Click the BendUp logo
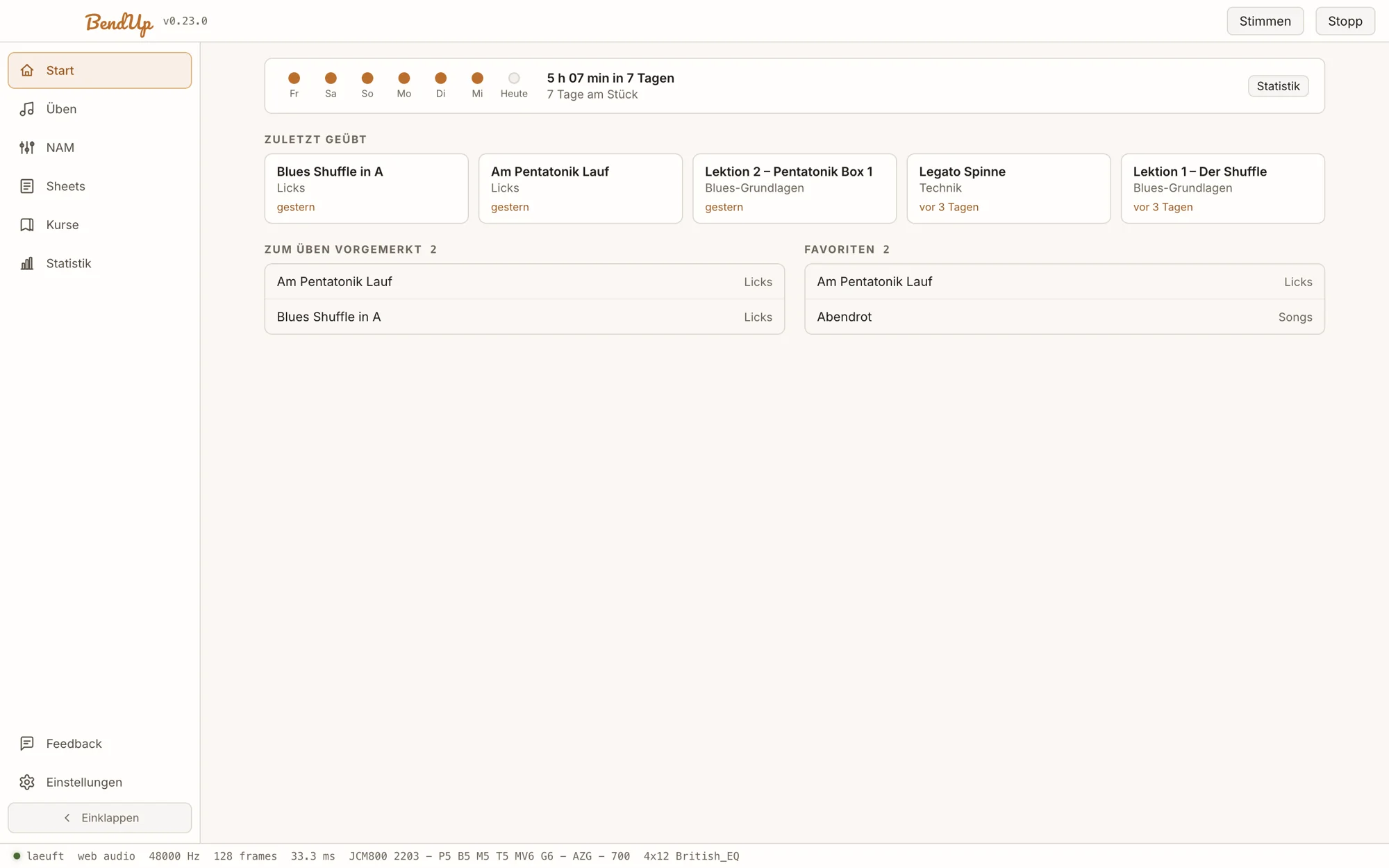This screenshot has width=1389, height=868. point(119,23)
